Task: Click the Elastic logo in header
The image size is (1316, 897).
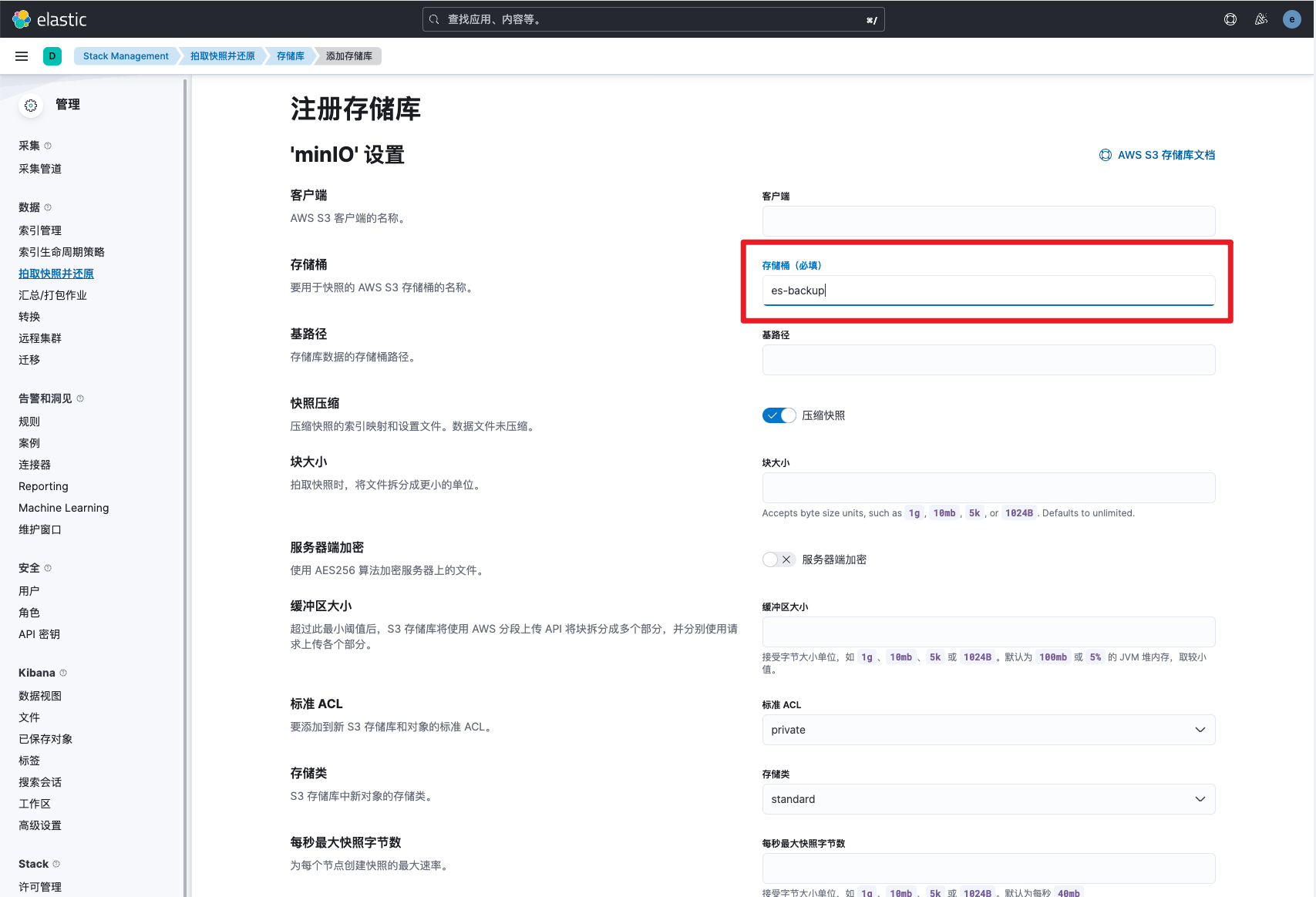Action: [x=49, y=19]
